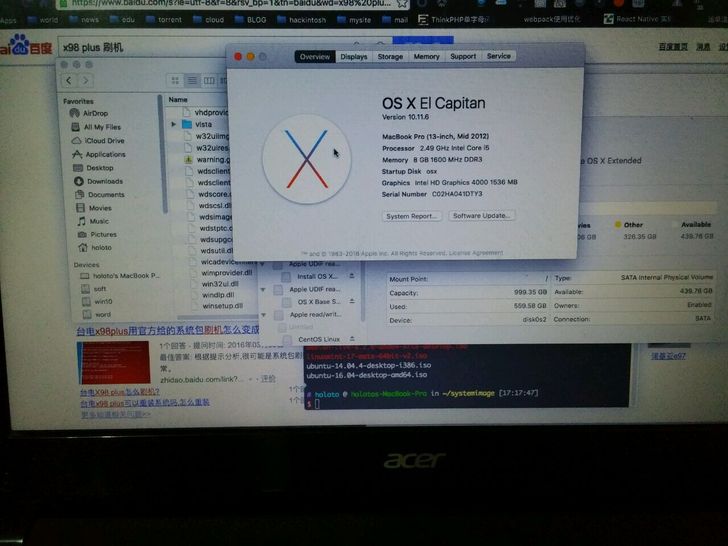Eject the CentOS Linux volume
The image size is (728, 546).
tap(352, 338)
